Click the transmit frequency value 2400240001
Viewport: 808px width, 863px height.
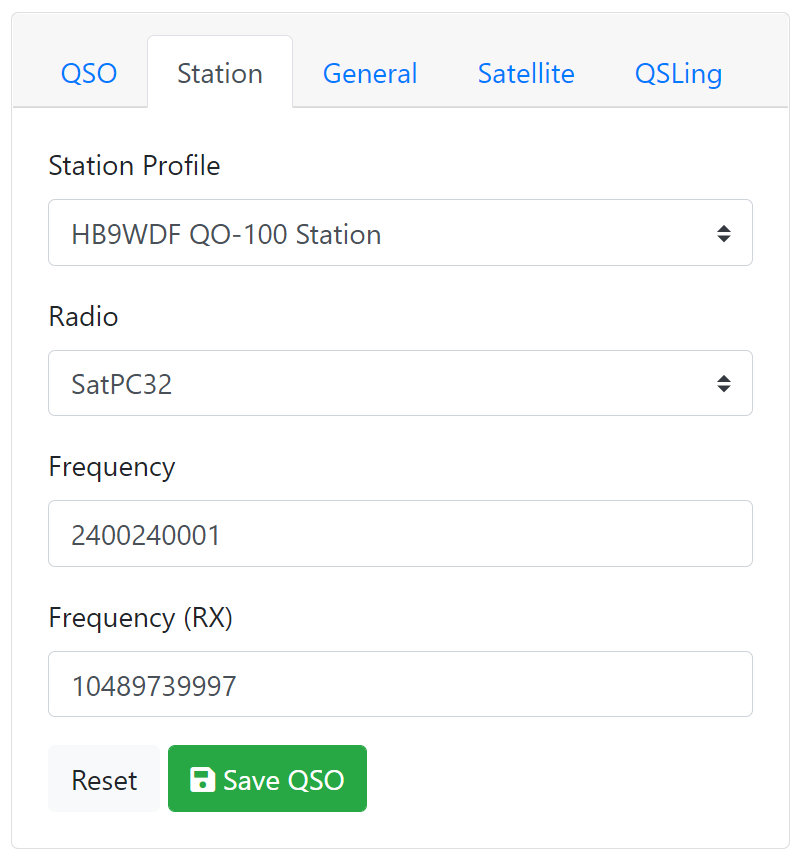146,533
